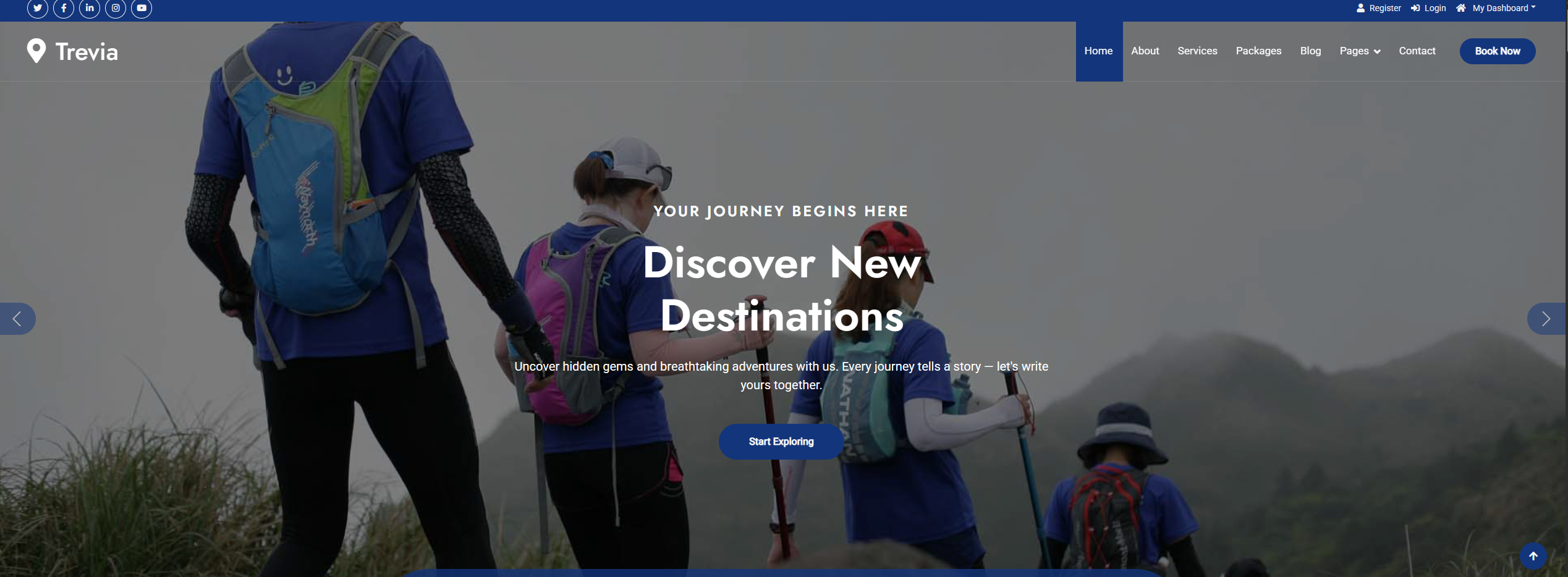Open the YouTube social icon
The height and width of the screenshot is (577, 1568).
pyautogui.click(x=142, y=8)
